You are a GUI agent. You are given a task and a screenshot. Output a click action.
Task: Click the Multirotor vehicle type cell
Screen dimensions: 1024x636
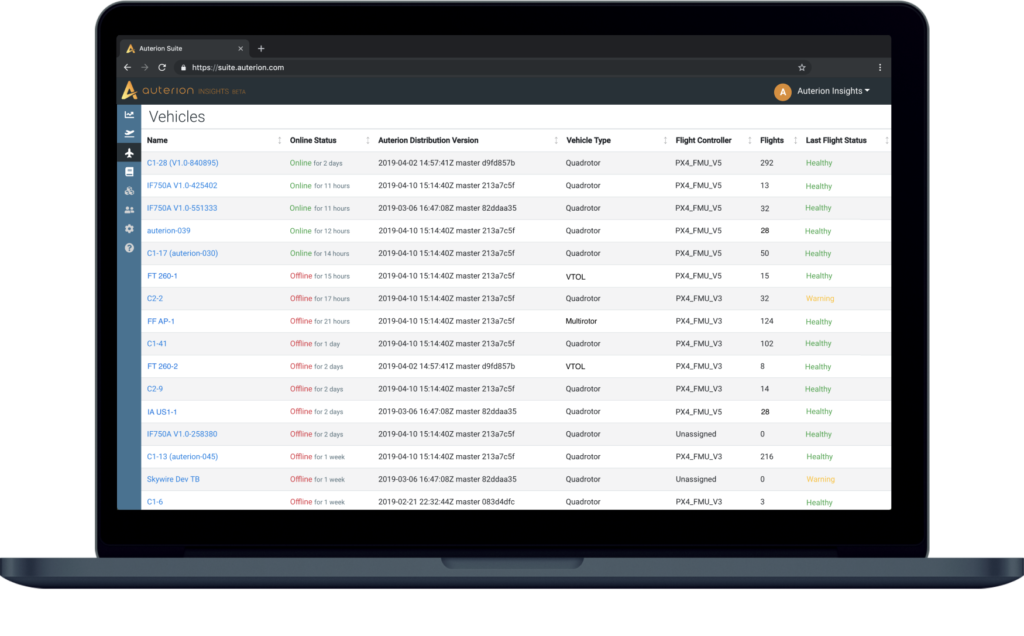click(581, 321)
